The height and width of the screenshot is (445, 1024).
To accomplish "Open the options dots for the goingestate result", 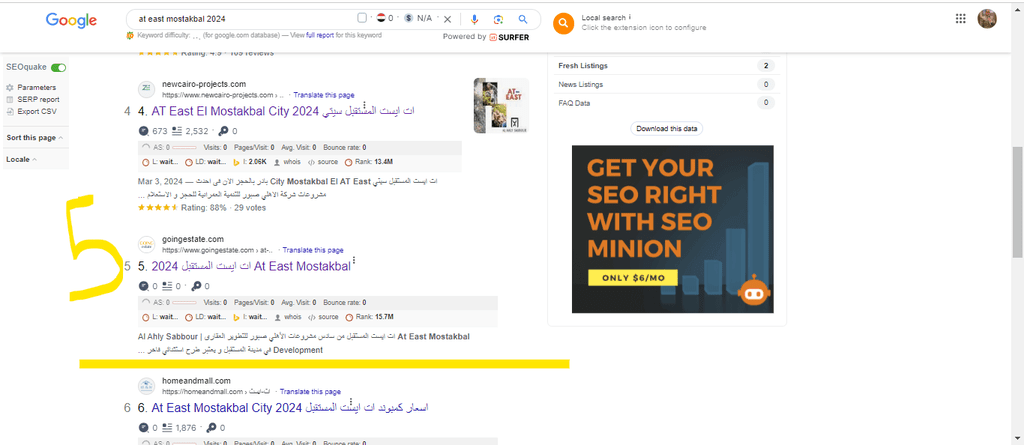I will (355, 261).
